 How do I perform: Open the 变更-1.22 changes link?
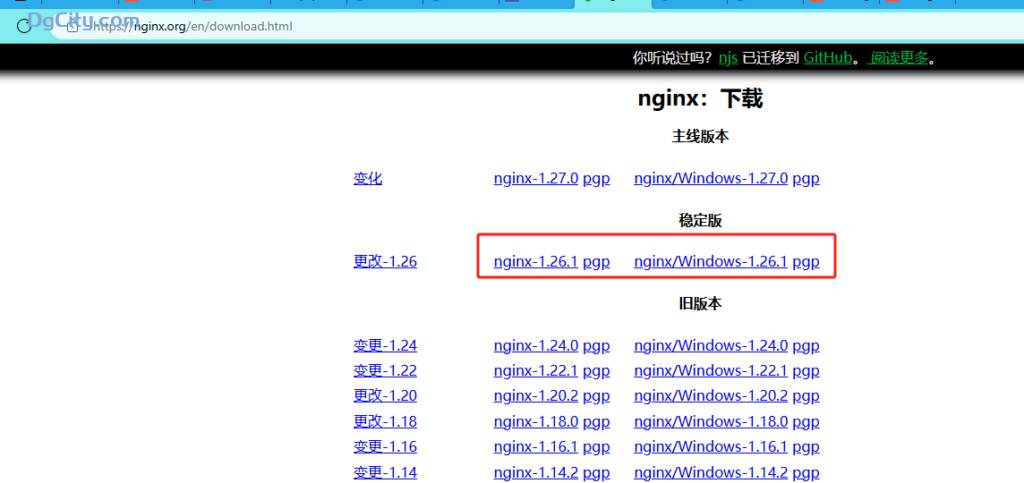[x=385, y=371]
